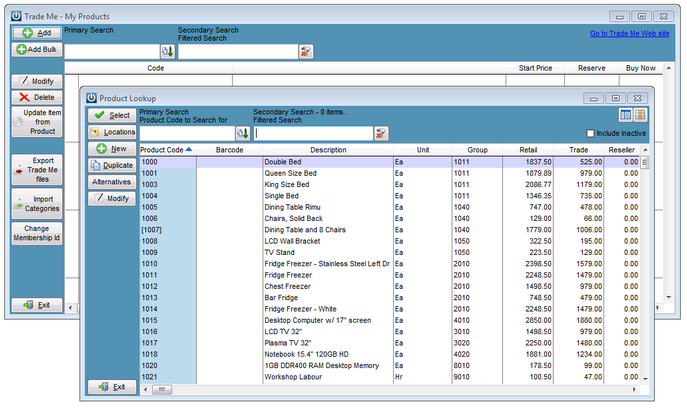
Task: Switch to list view layout icon
Action: (x=625, y=115)
